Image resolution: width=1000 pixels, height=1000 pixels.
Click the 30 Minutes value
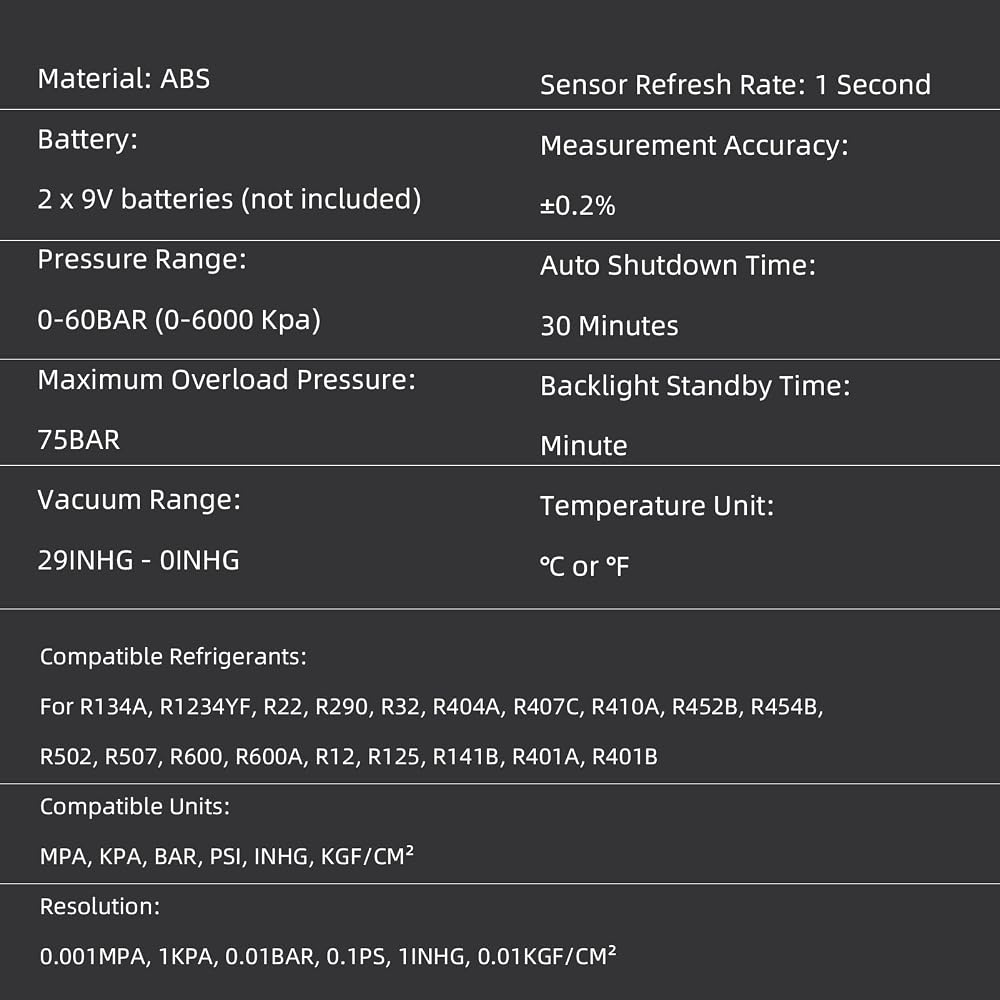point(609,327)
